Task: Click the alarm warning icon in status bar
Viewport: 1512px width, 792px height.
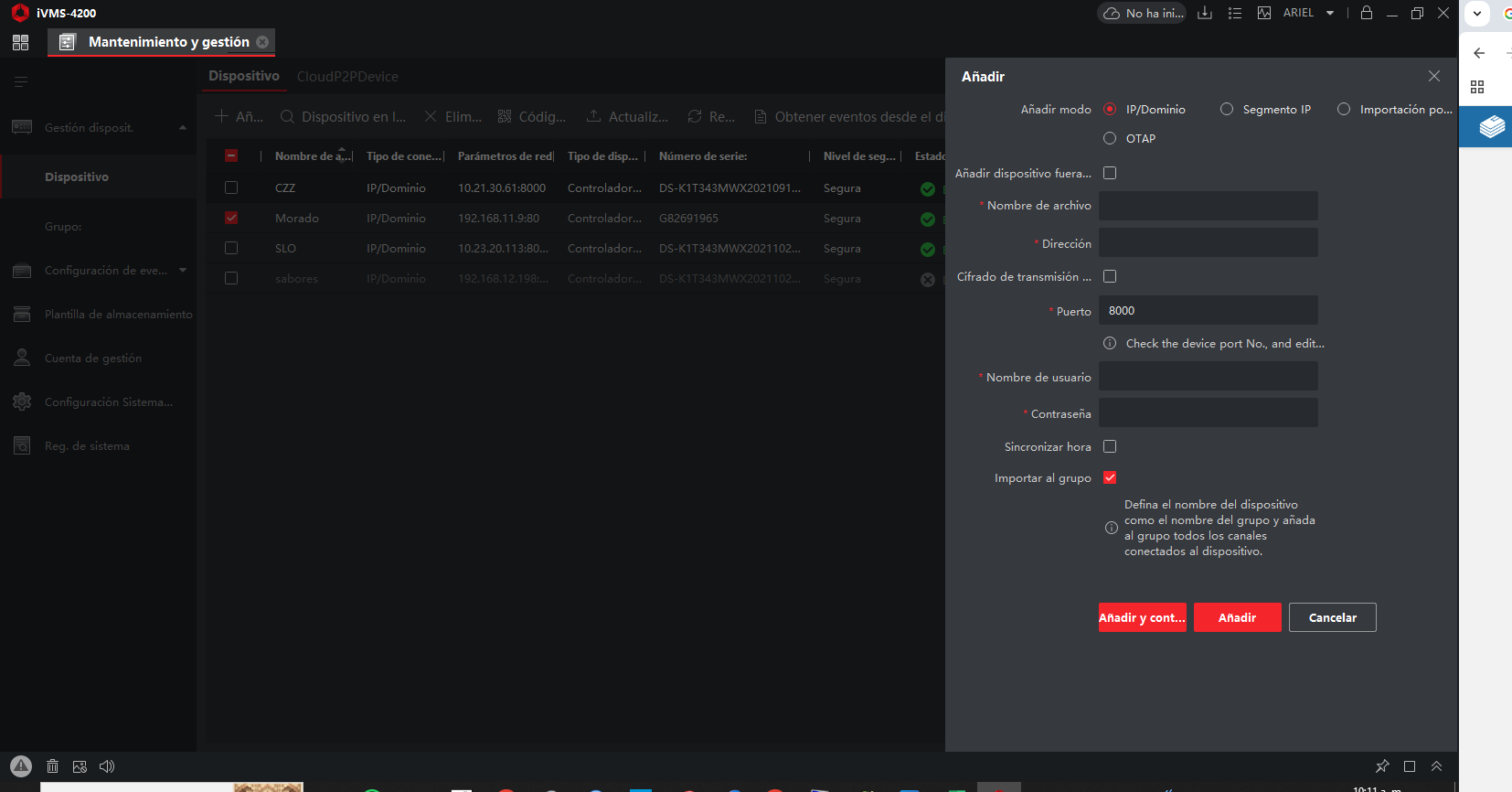Action: click(21, 766)
